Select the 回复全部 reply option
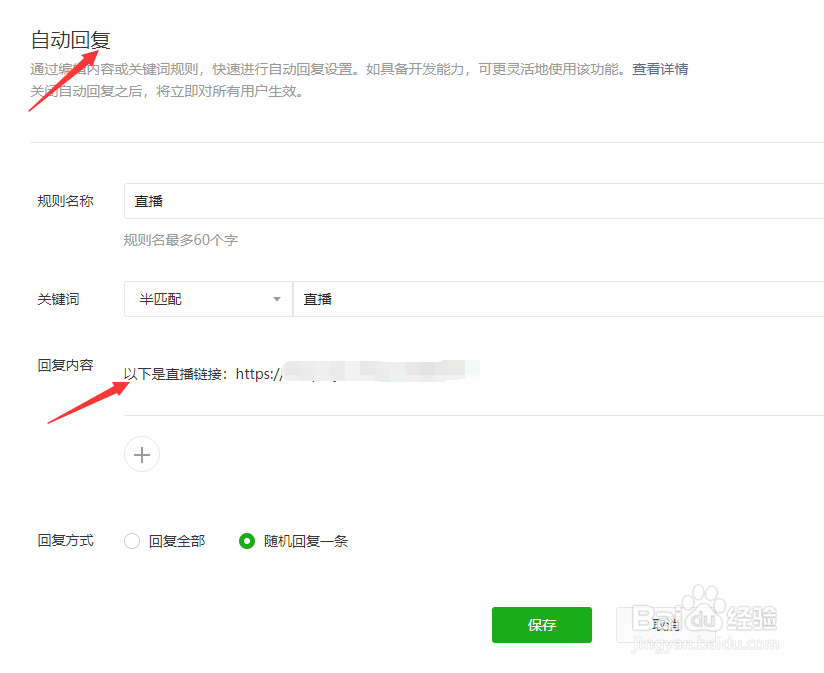Viewport: 824px width, 673px height. (131, 540)
